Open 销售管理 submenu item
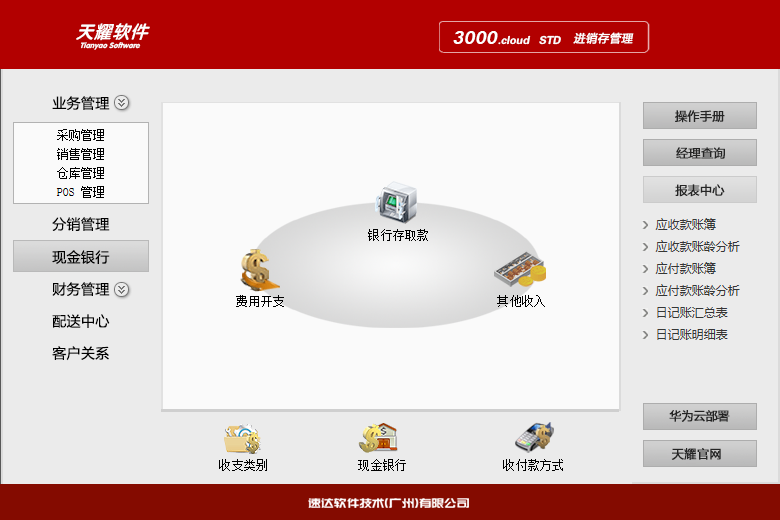Screen dimensions: 780x520 click(x=81, y=154)
